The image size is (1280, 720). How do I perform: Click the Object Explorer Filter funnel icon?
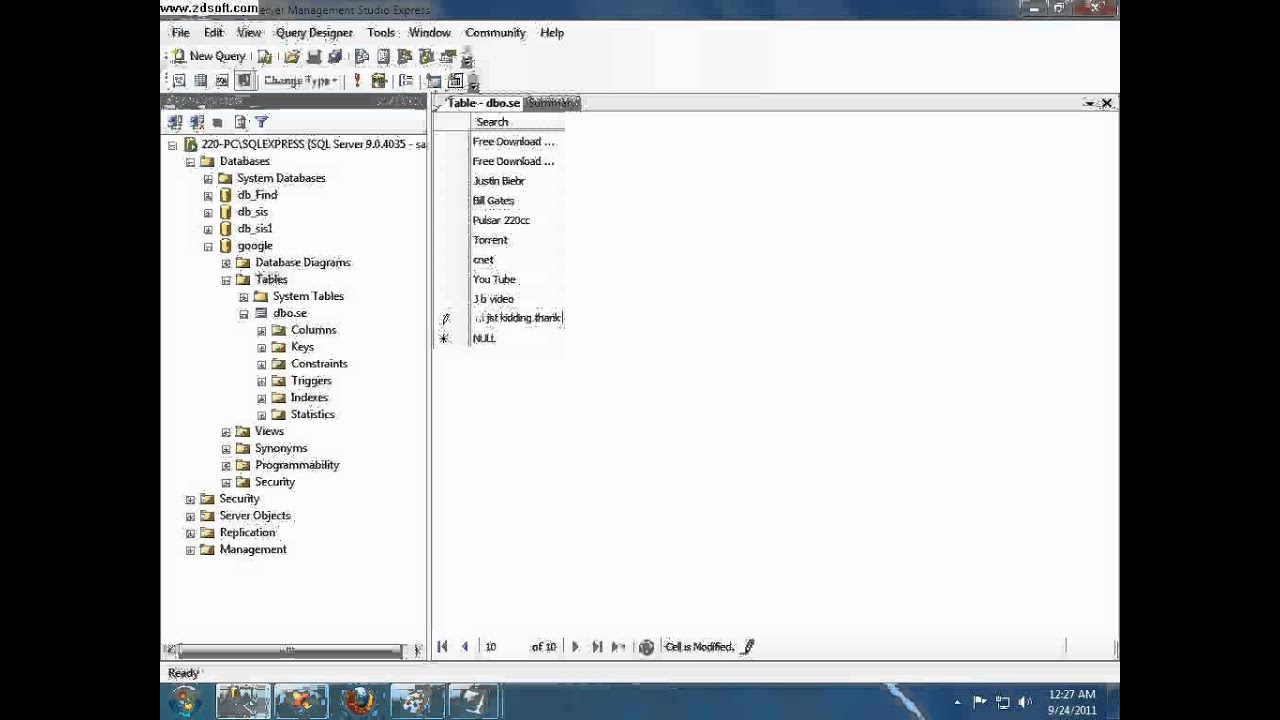[x=261, y=122]
